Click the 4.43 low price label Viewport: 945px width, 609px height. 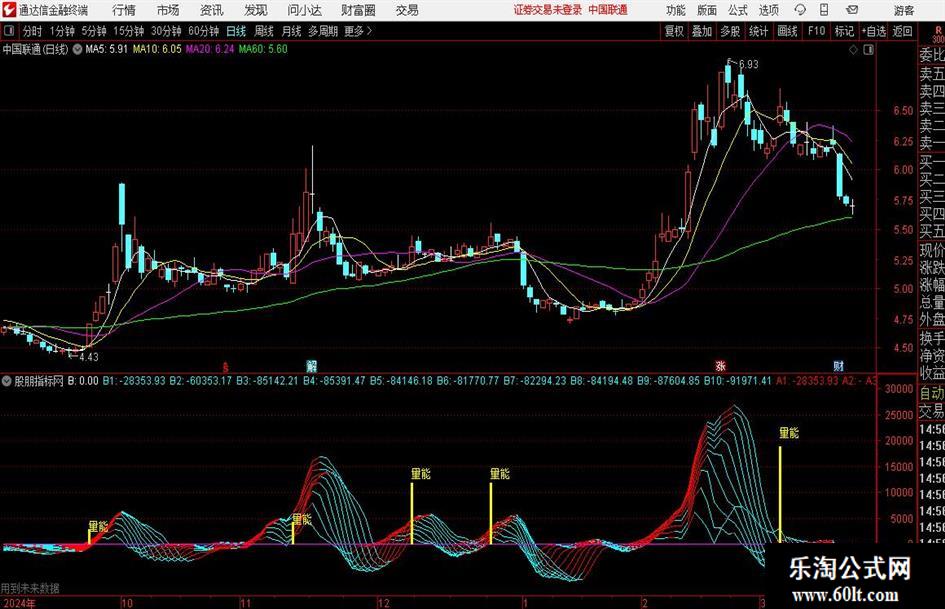tap(89, 357)
